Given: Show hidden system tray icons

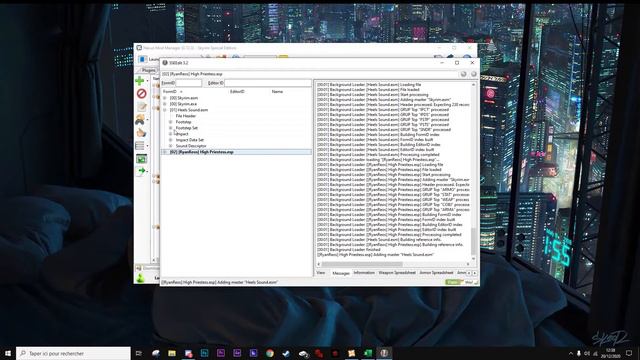Looking at the screenshot, I should [571, 353].
